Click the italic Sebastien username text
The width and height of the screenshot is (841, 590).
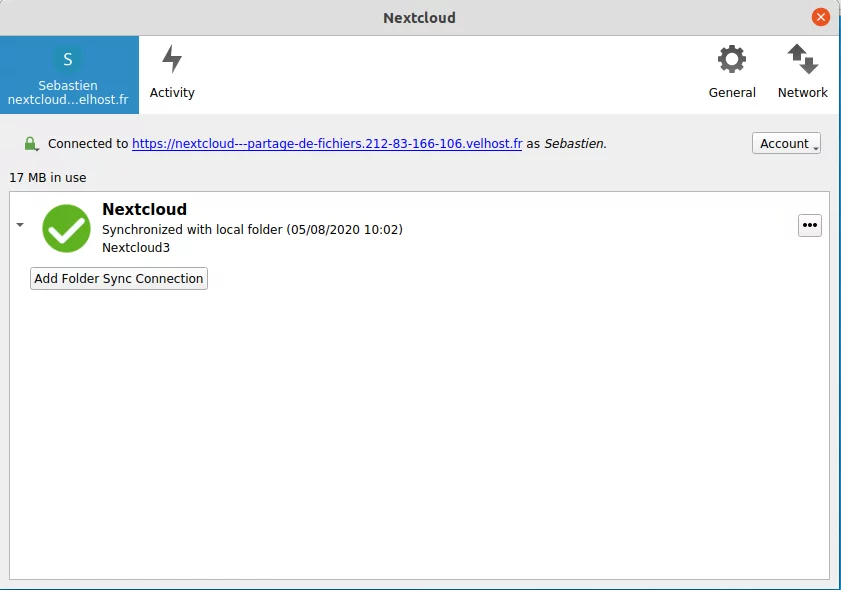575,144
